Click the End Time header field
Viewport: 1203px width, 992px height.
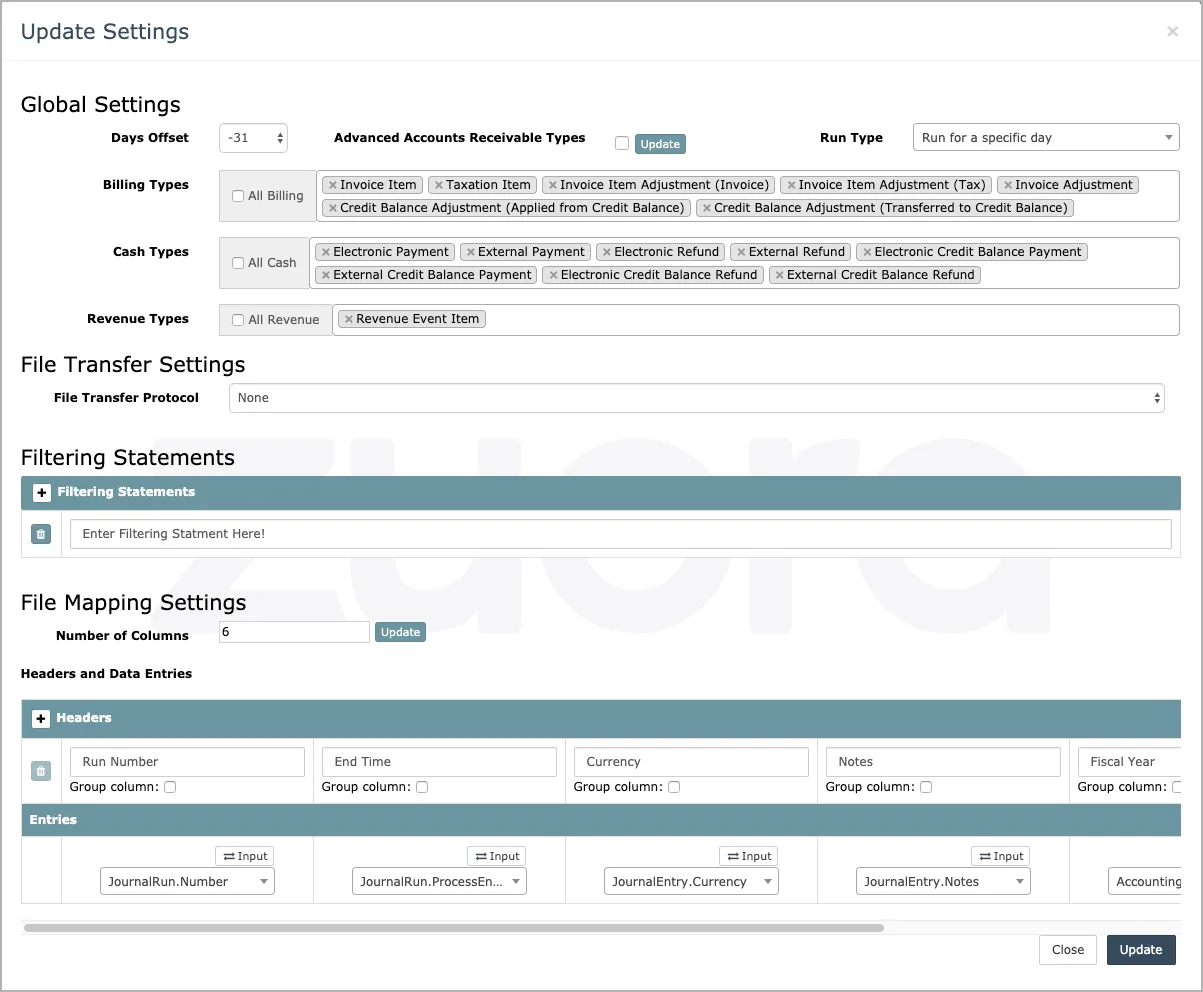(439, 762)
